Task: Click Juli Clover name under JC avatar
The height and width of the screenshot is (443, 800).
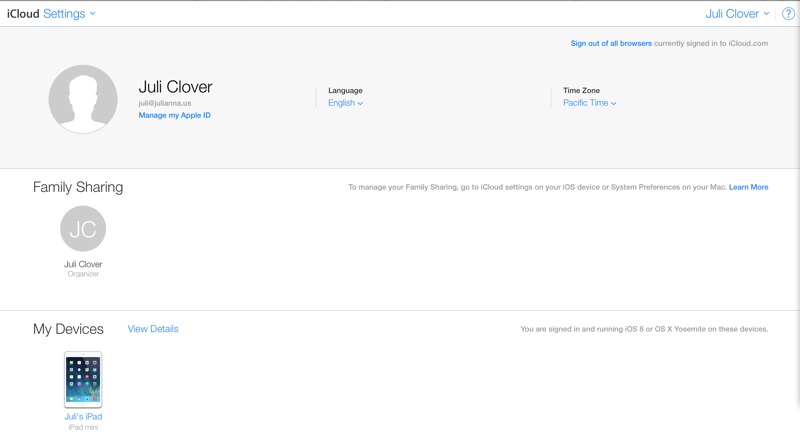Action: coord(83,264)
